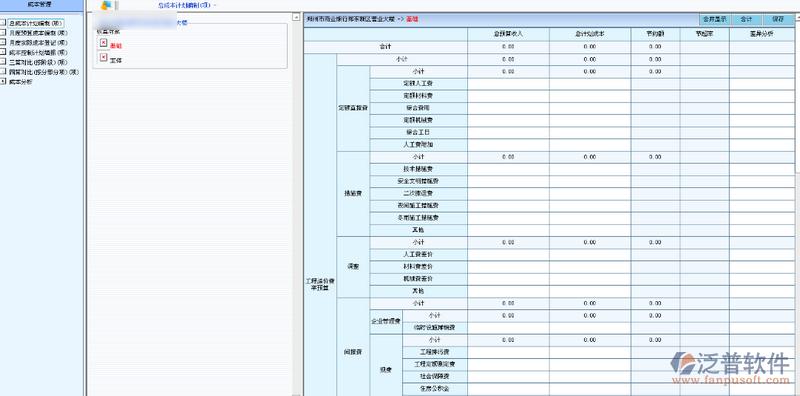This screenshot has height=396, width=800.
Task: Click the 总计划成本 column header
Action: tap(590, 34)
